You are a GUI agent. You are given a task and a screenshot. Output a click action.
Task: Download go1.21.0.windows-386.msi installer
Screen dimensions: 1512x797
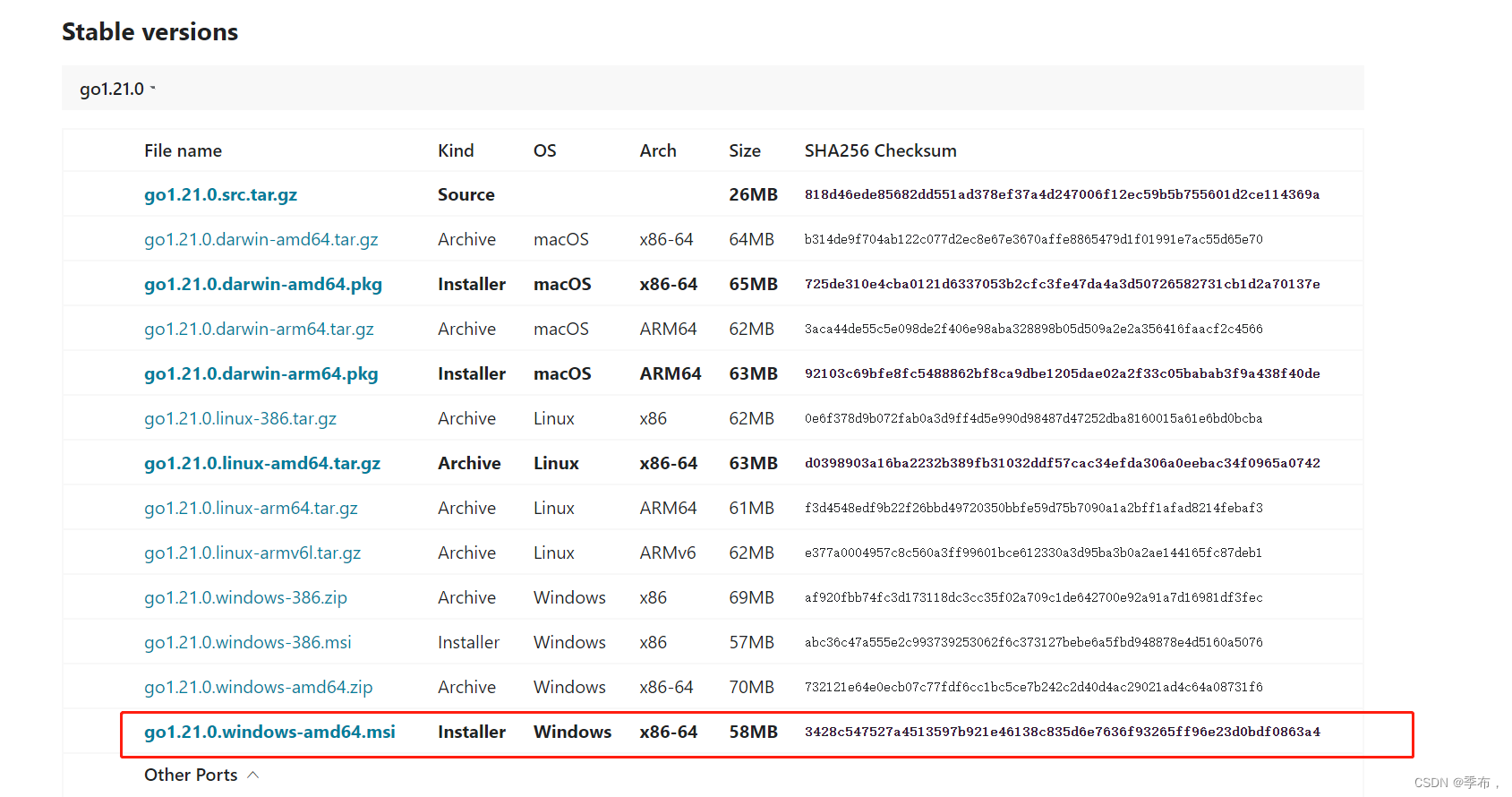pos(248,642)
